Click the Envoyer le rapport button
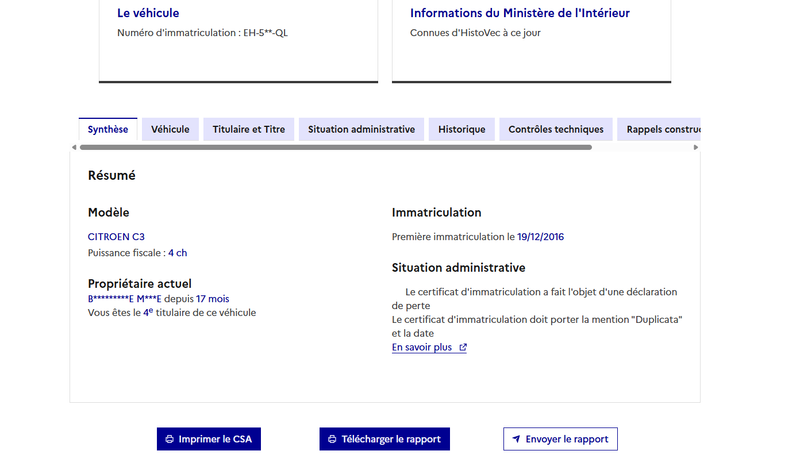 560,439
